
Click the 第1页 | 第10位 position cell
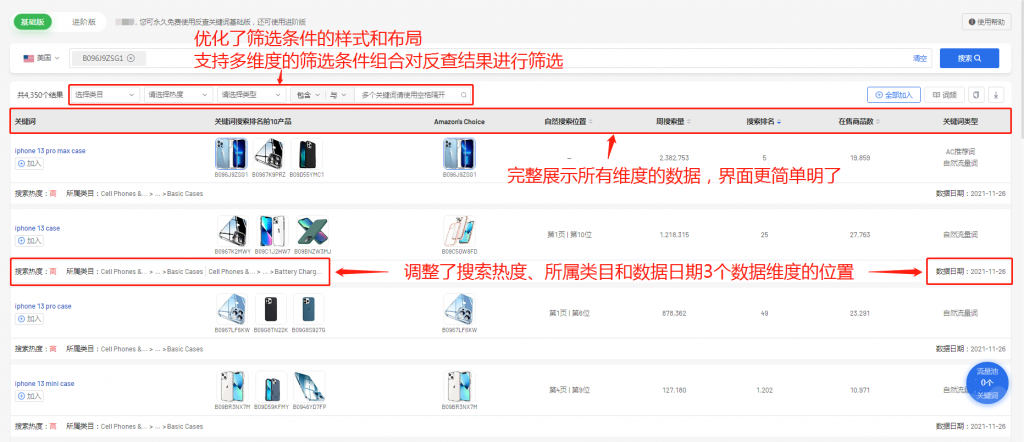(x=569, y=235)
